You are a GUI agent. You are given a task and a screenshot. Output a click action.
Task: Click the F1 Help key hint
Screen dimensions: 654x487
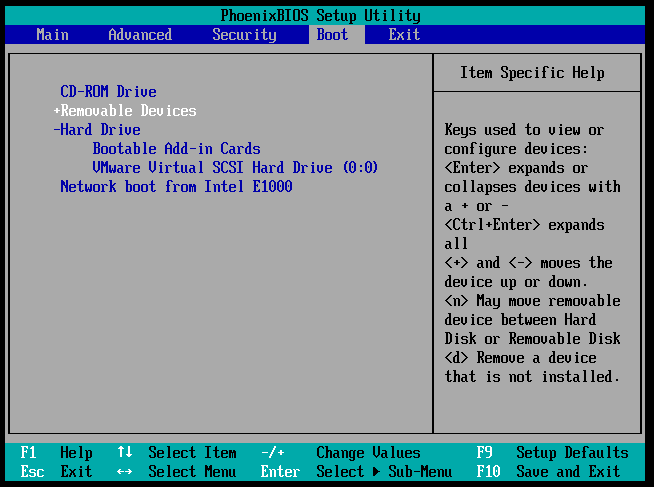56,453
